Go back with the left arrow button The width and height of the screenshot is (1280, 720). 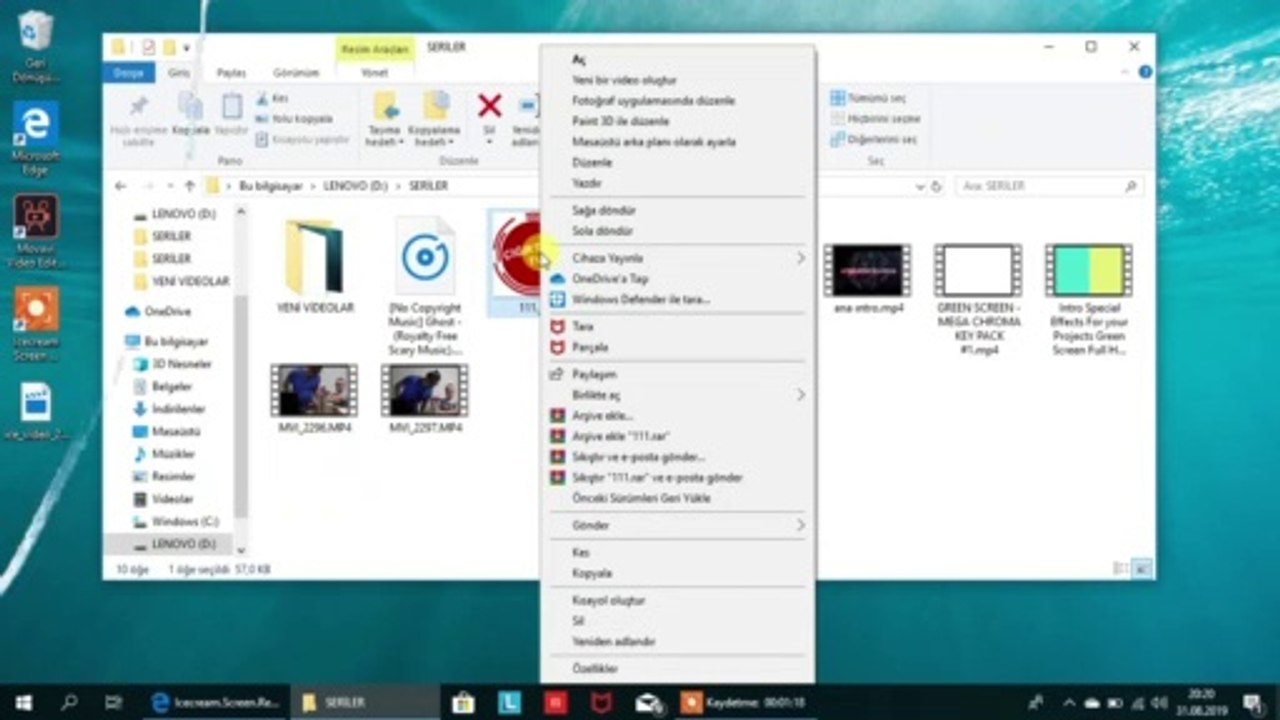pos(120,186)
